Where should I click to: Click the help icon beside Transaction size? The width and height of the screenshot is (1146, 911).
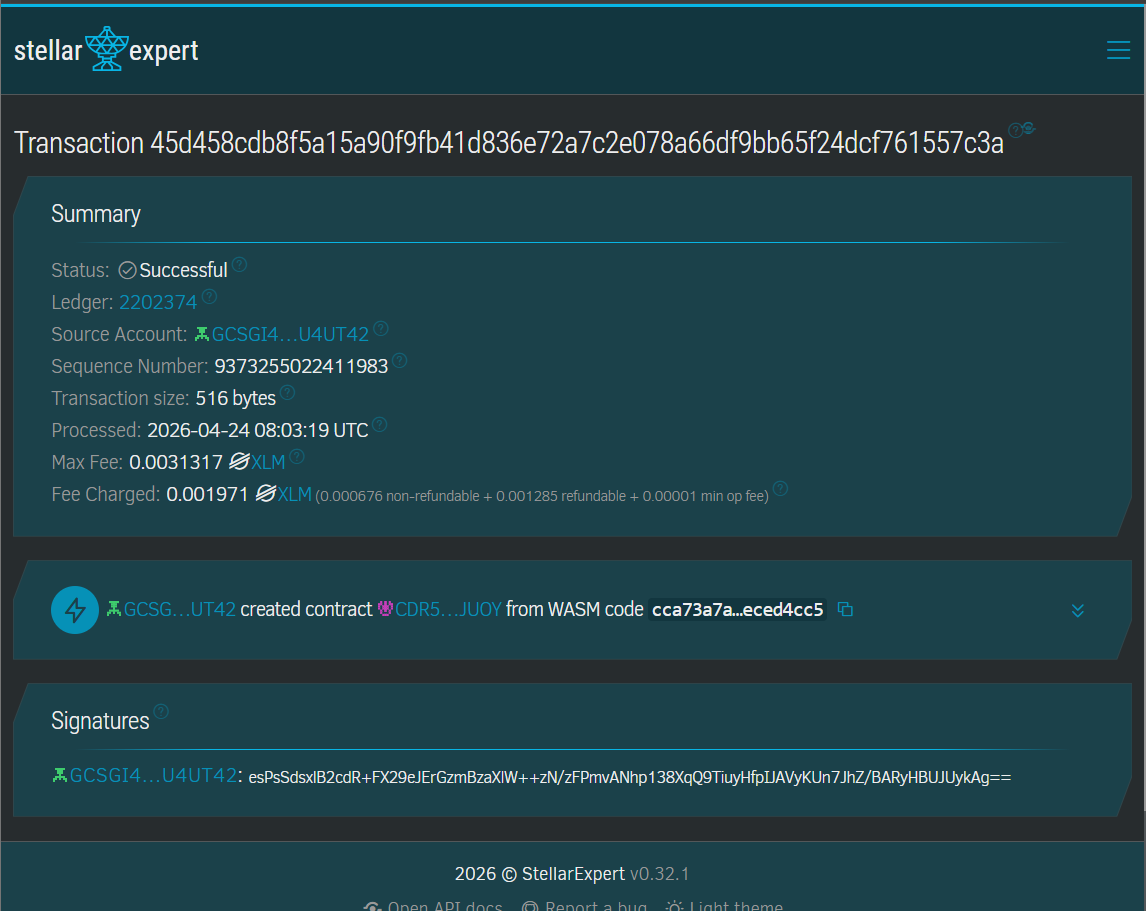tap(287, 393)
